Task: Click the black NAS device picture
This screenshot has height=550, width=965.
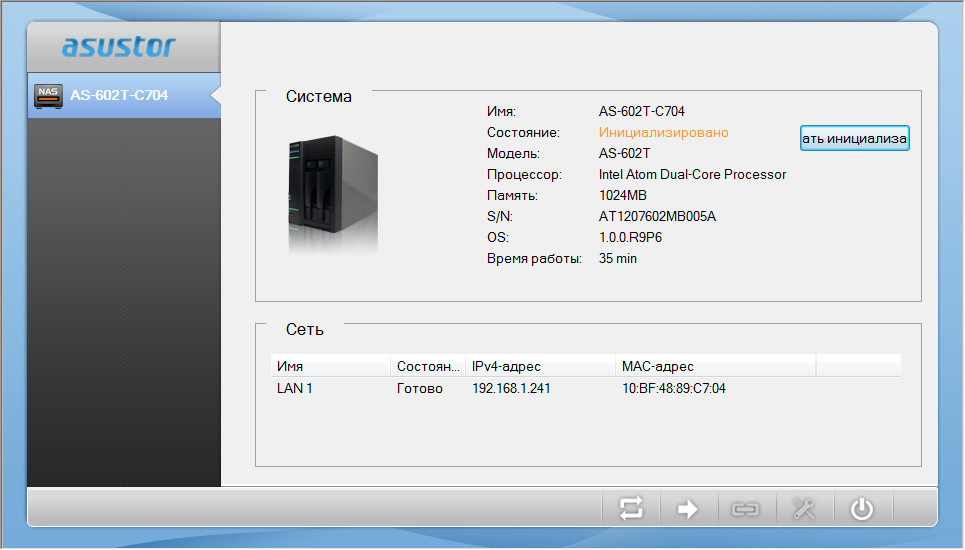Action: point(332,196)
